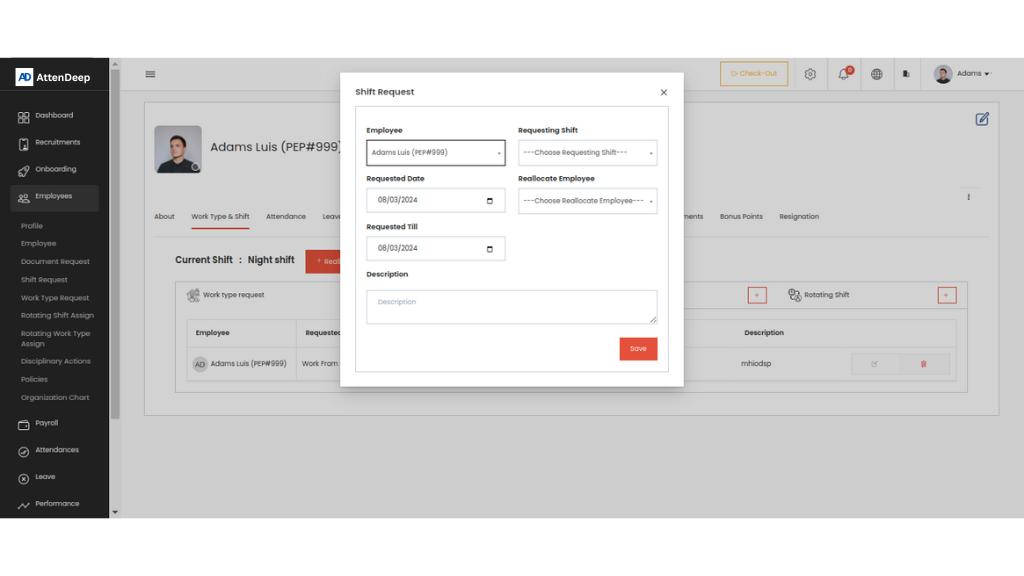
Task: Close the Shift Request dialog
Action: click(x=663, y=92)
